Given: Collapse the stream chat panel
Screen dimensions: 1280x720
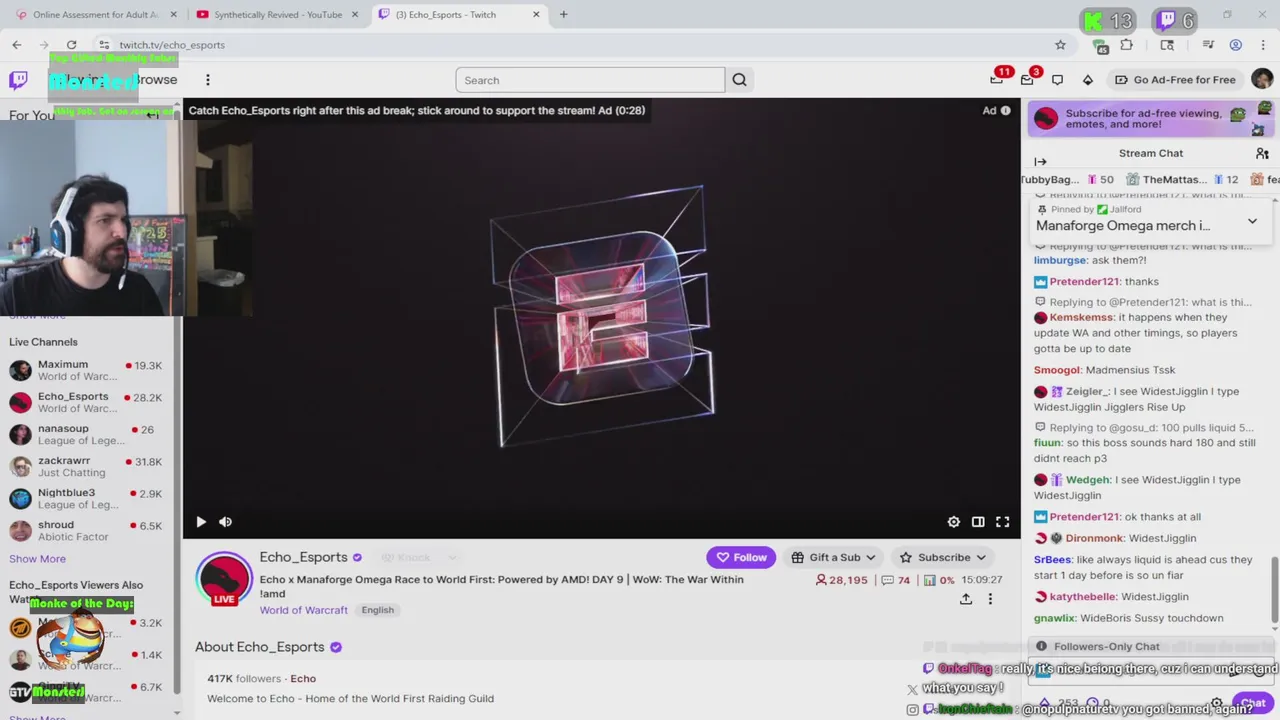Looking at the screenshot, I should pos(1040,161).
